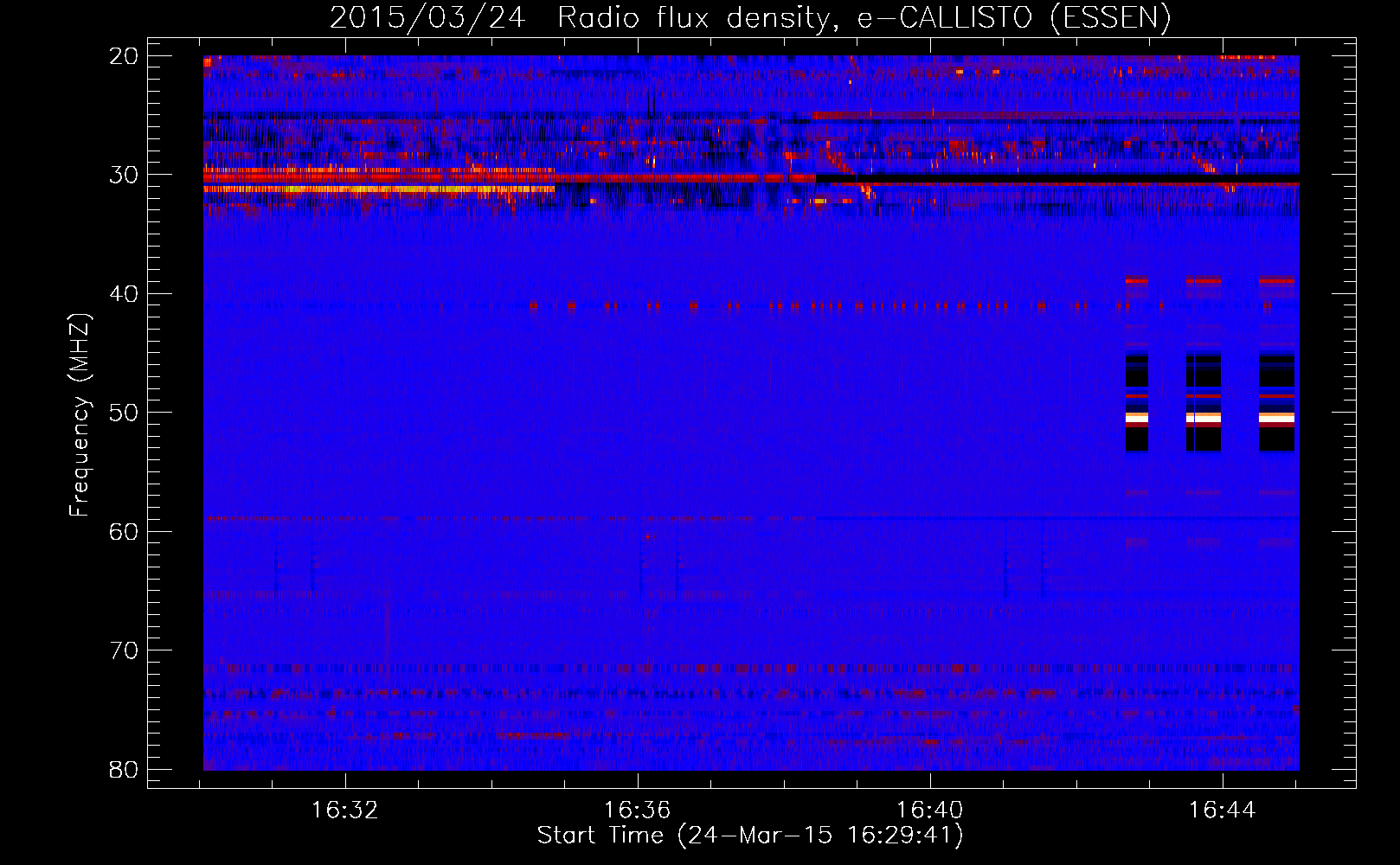Click the 16:32 time tick label

pyautogui.click(x=345, y=811)
